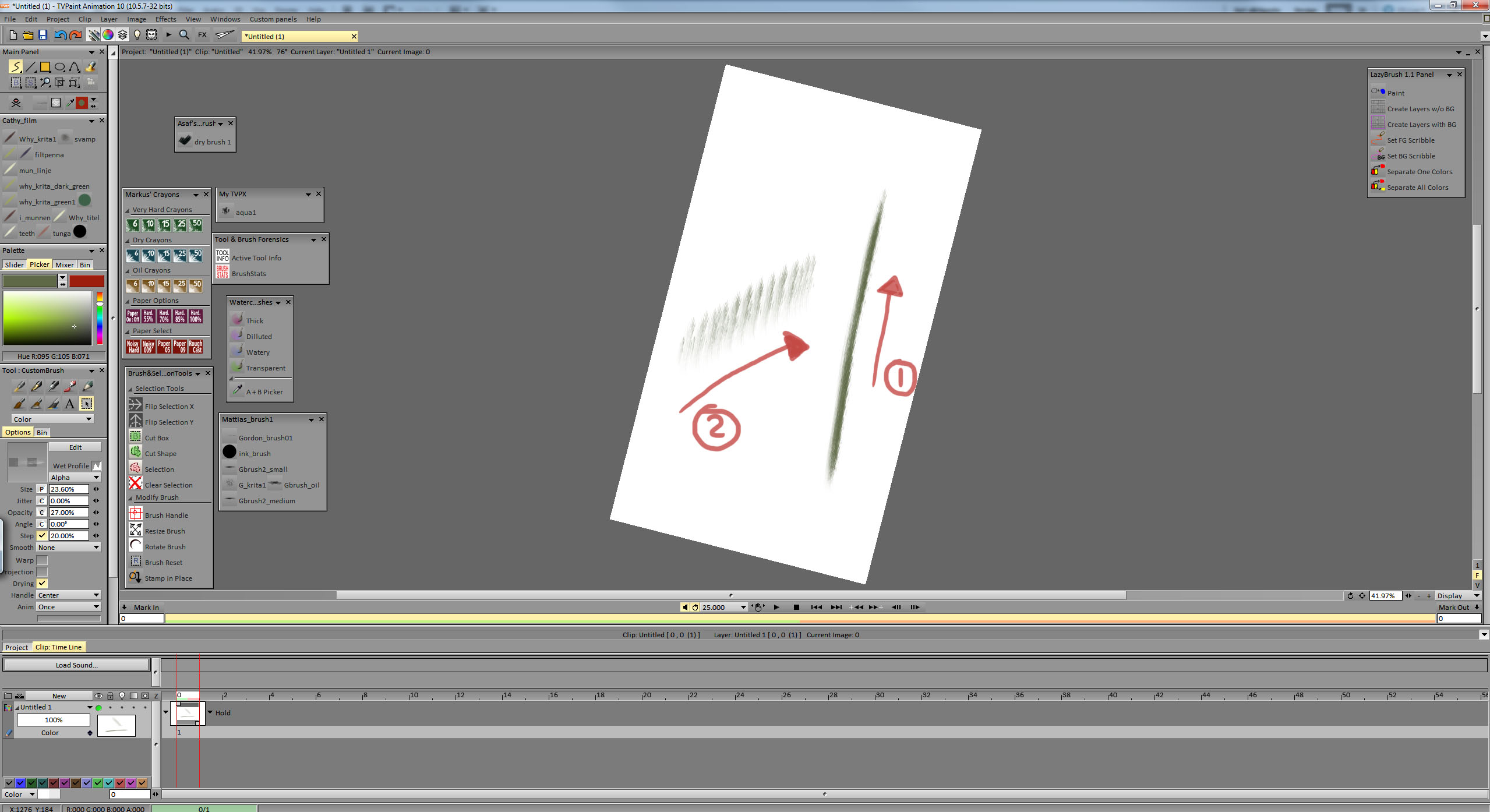1490x812 pixels.
Task: Open a project with the folder icon
Action: tap(27, 35)
